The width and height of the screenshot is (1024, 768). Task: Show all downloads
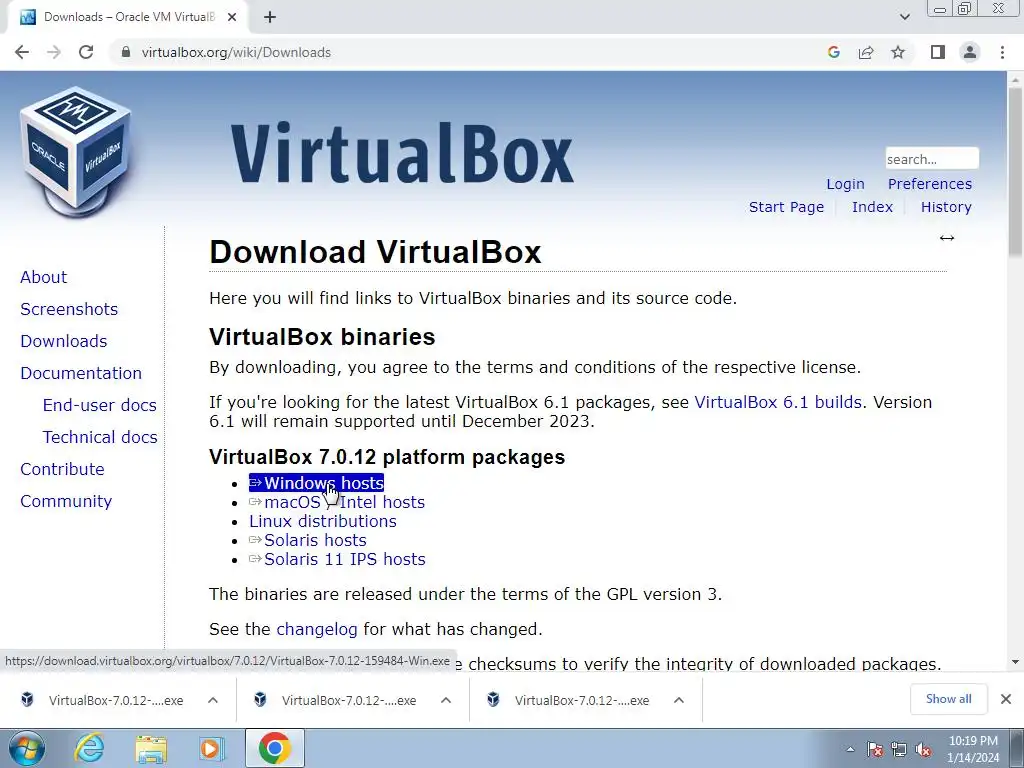point(948,699)
